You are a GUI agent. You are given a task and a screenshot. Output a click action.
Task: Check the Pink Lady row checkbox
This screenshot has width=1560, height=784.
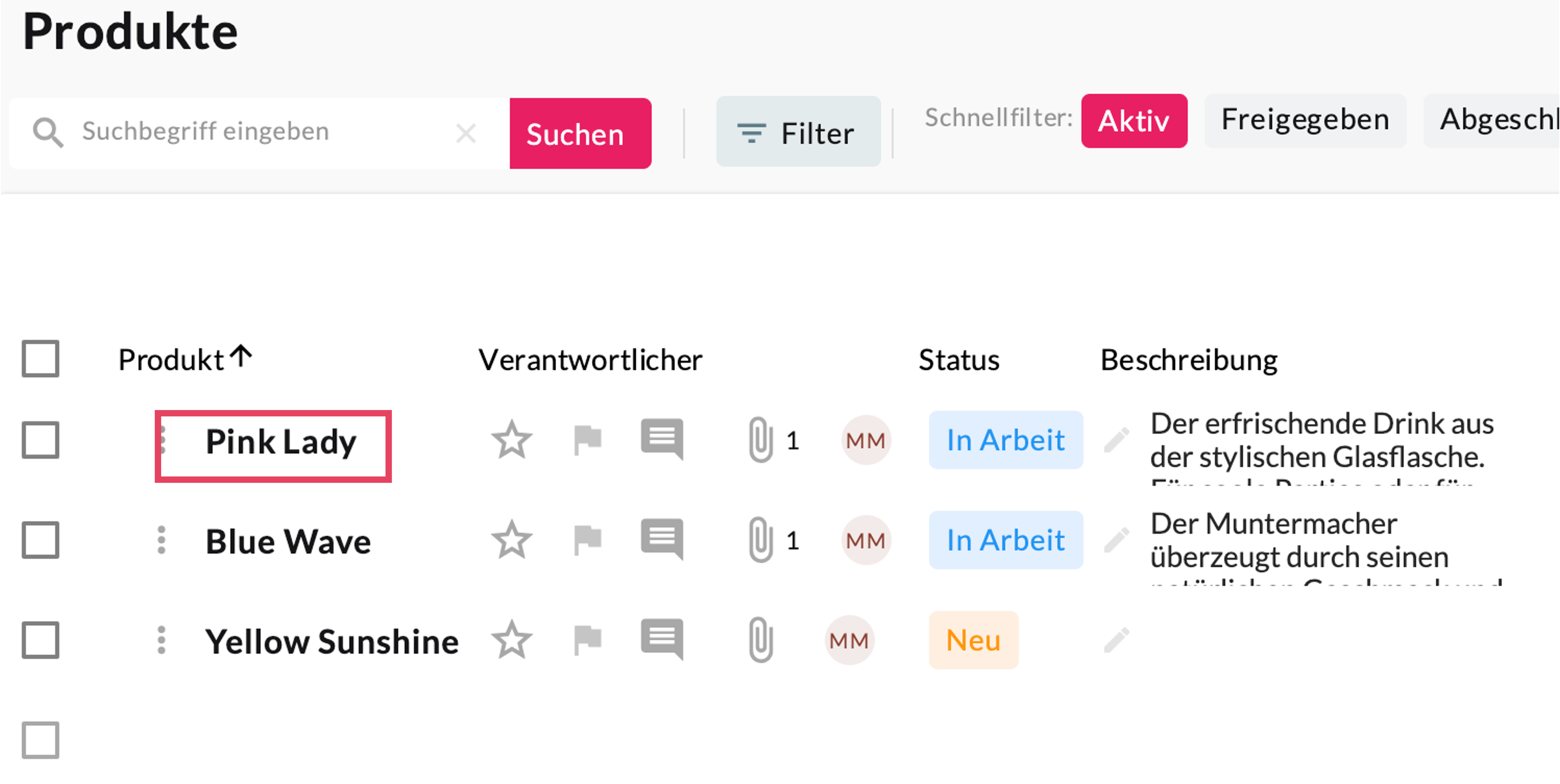[41, 440]
